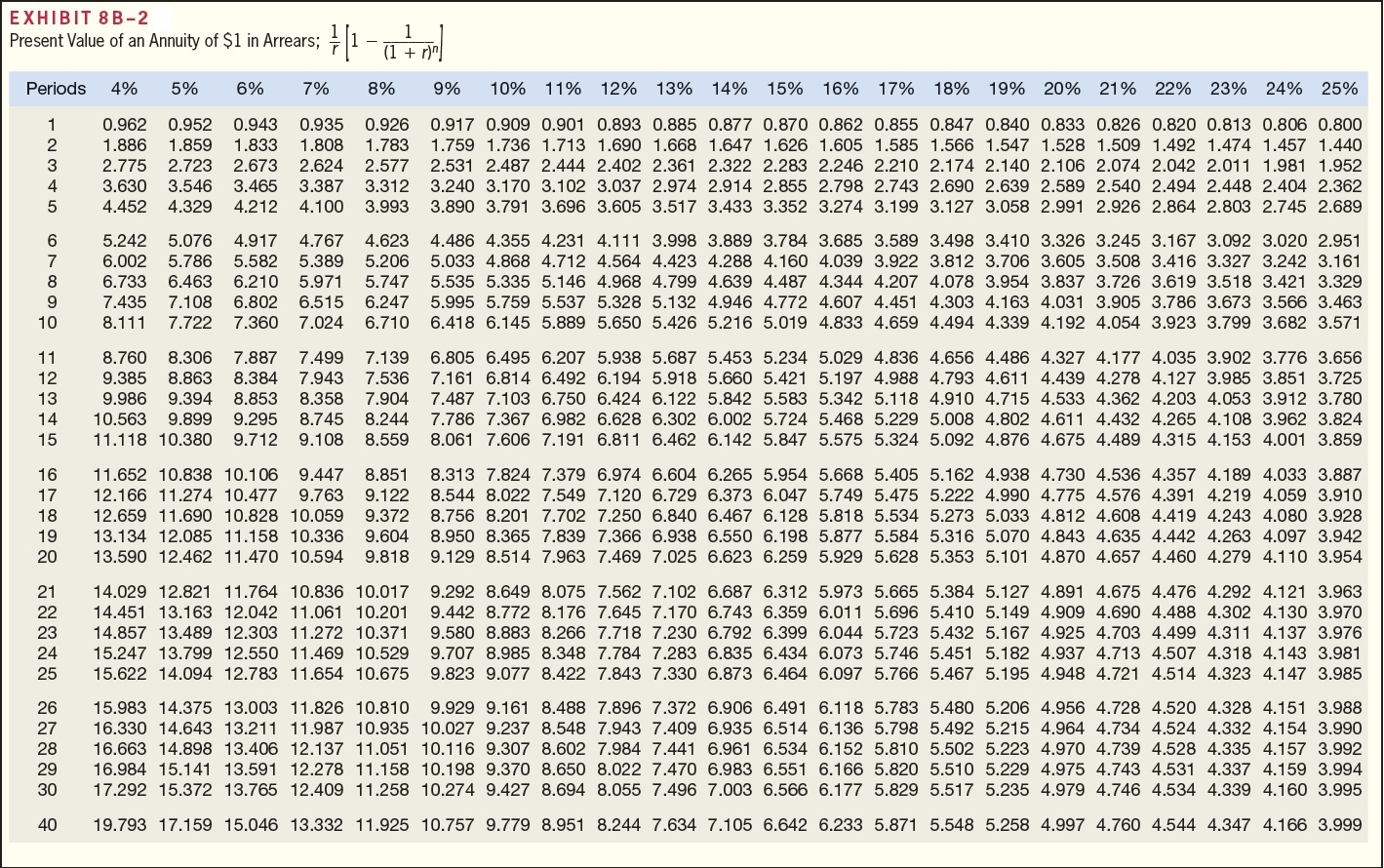
Task: Click the value 3.999 under 25%
Action: [x=1341, y=825]
